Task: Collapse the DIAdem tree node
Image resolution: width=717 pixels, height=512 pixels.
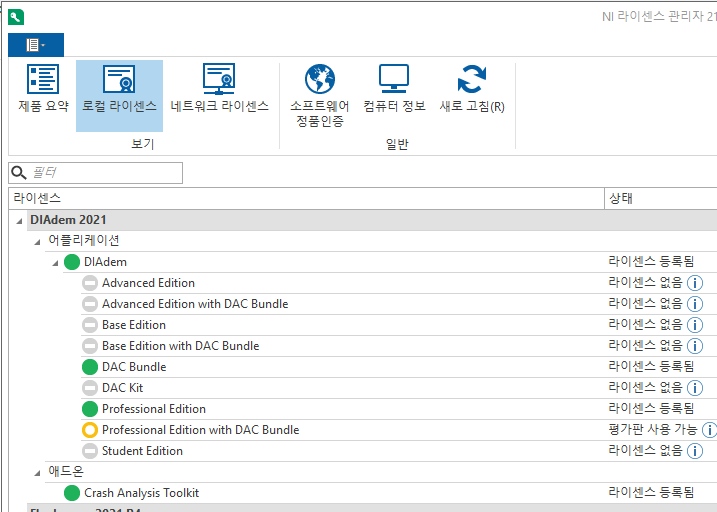Action: [55, 263]
